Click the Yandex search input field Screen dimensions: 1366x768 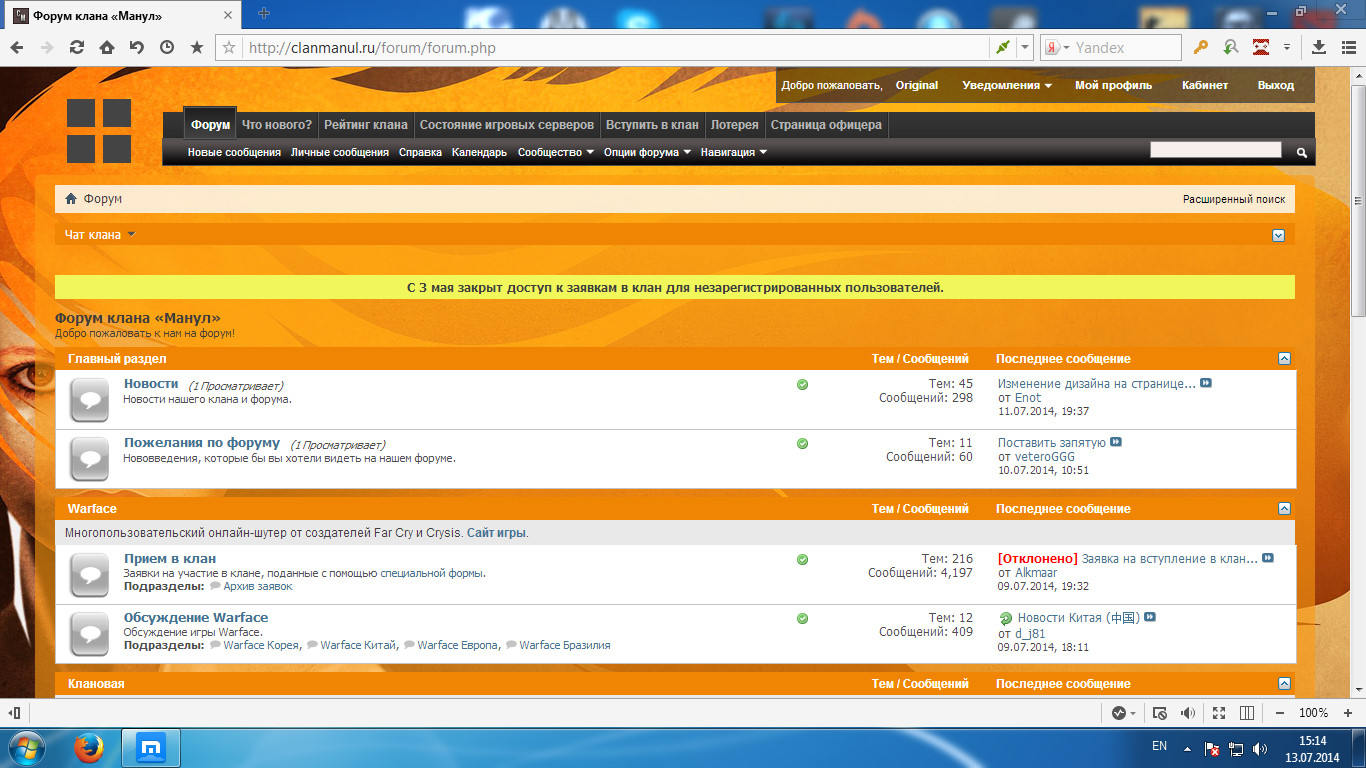click(1125, 47)
